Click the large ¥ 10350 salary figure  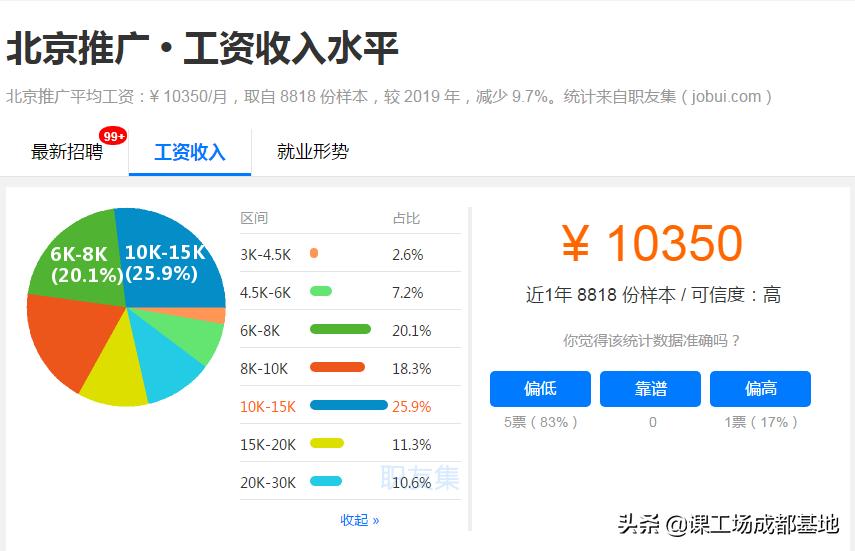pyautogui.click(x=652, y=243)
